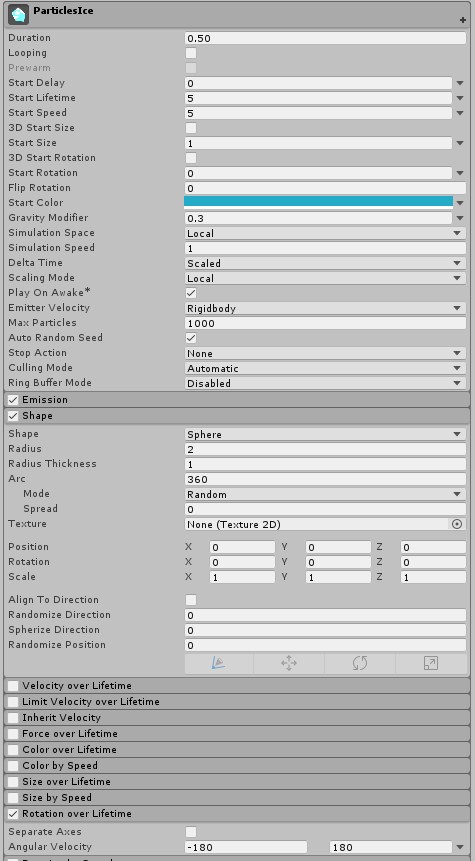Image resolution: width=475 pixels, height=861 pixels.
Task: Open the Start Color mode dropdown arrow
Action: click(x=460, y=203)
